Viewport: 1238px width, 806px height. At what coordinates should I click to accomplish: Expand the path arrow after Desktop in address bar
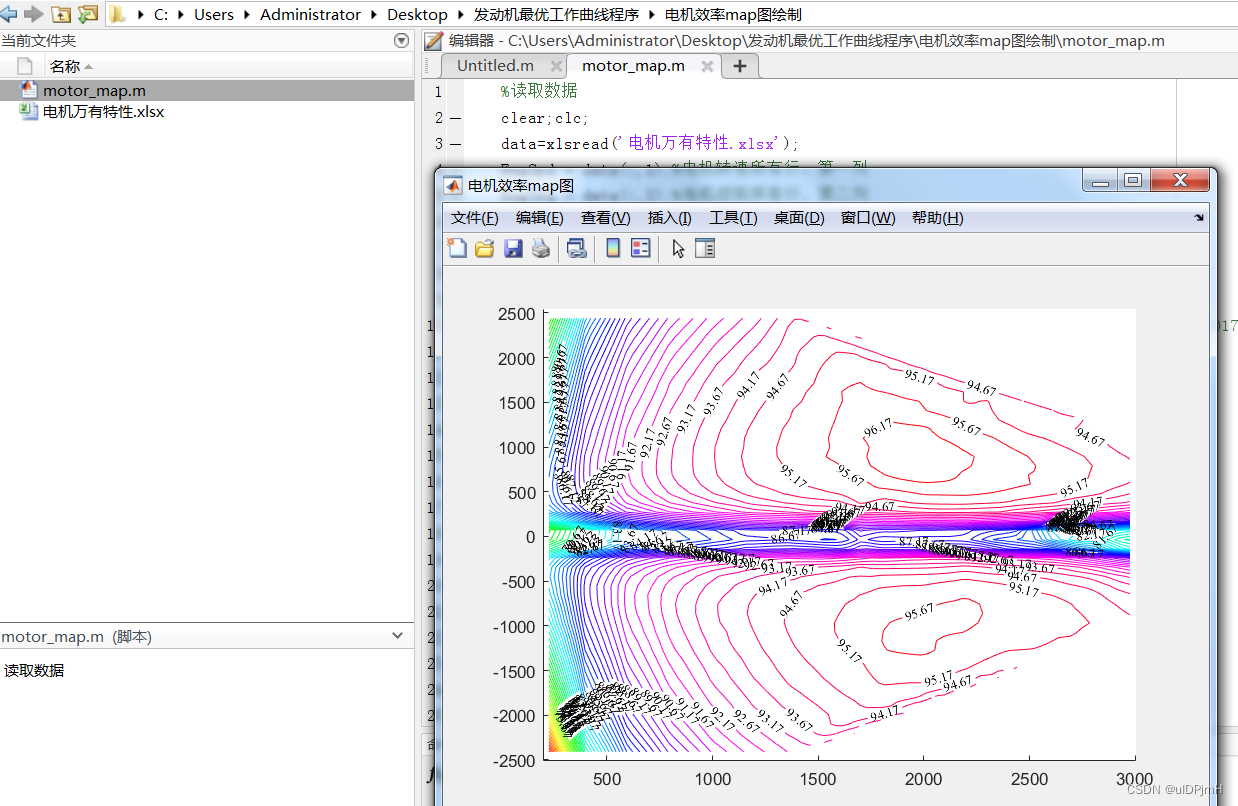click(x=461, y=15)
